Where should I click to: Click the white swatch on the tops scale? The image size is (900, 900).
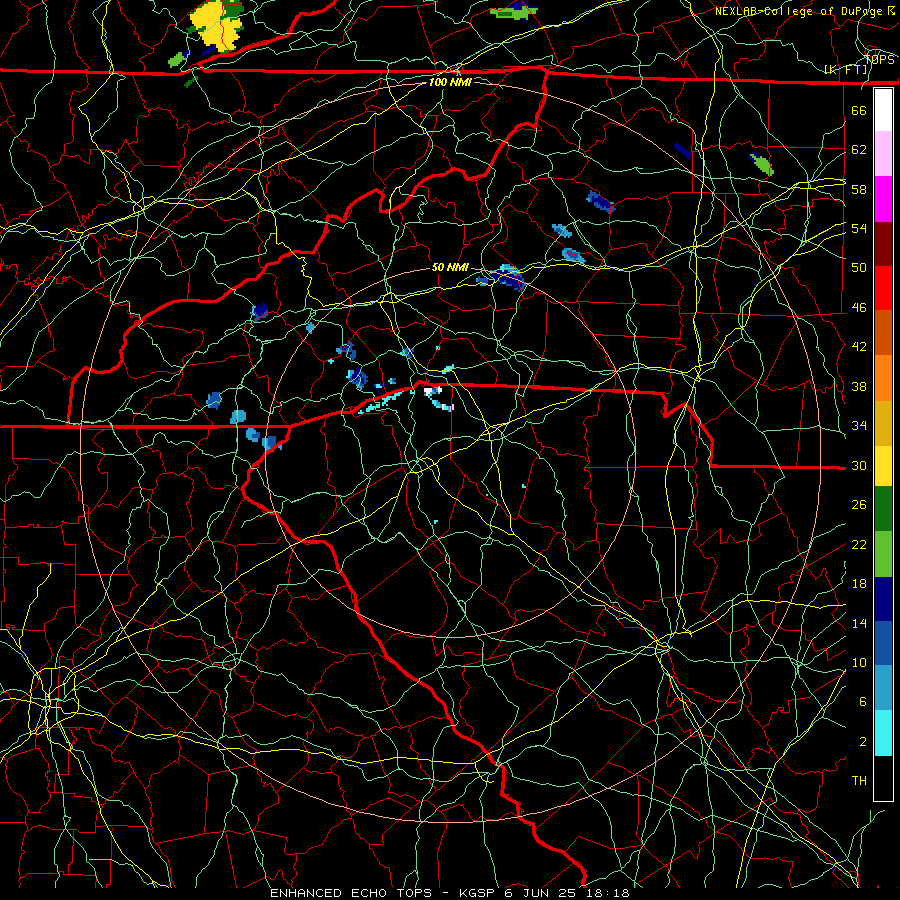(883, 110)
